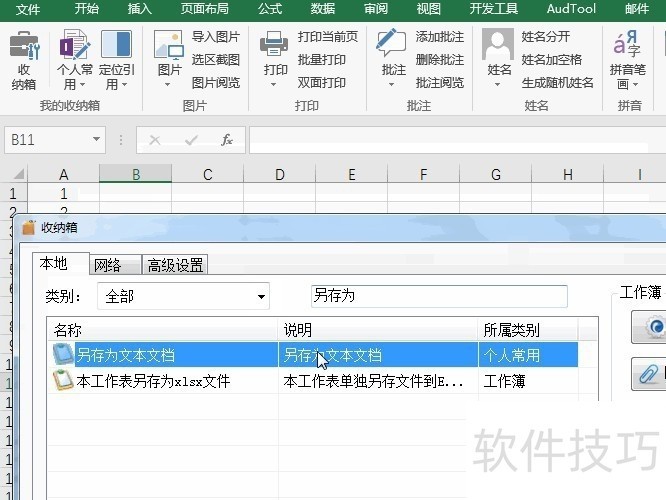
Task: Switch to the 审阅 ribbon tab
Action: point(376,9)
